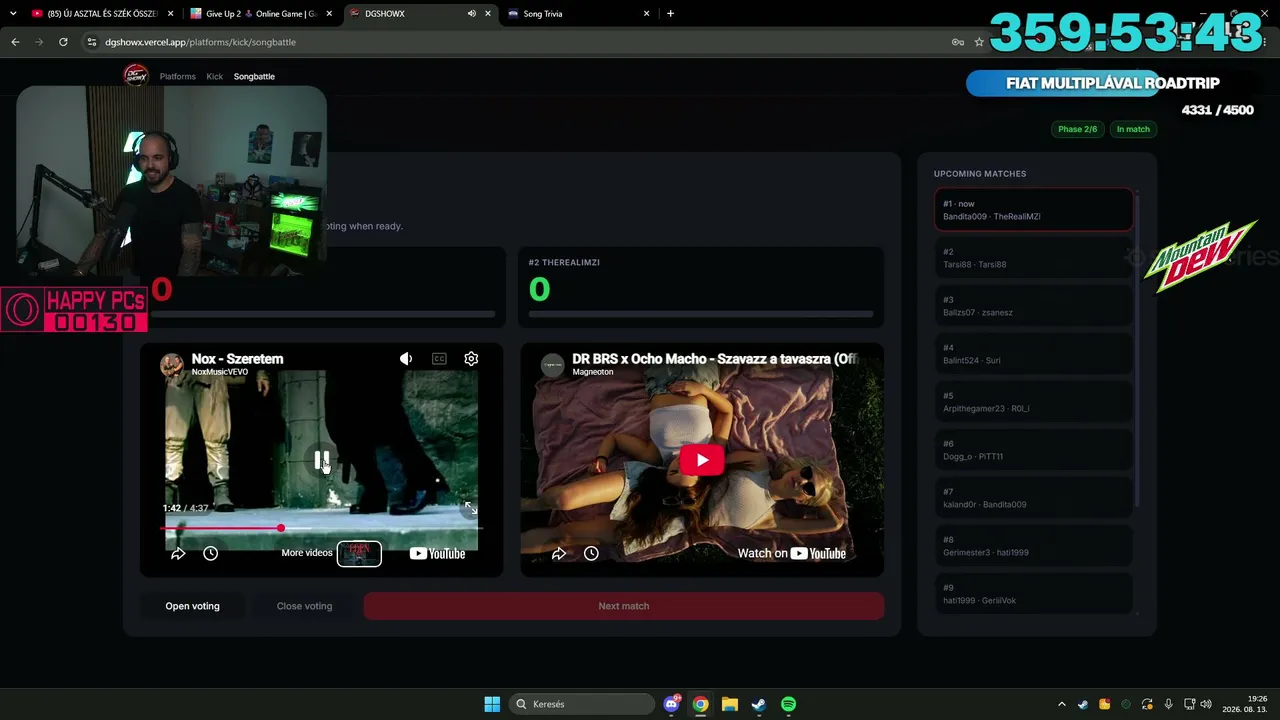The width and height of the screenshot is (1280, 720).
Task: Add DR BRS video to Watch later
Action: (x=591, y=553)
